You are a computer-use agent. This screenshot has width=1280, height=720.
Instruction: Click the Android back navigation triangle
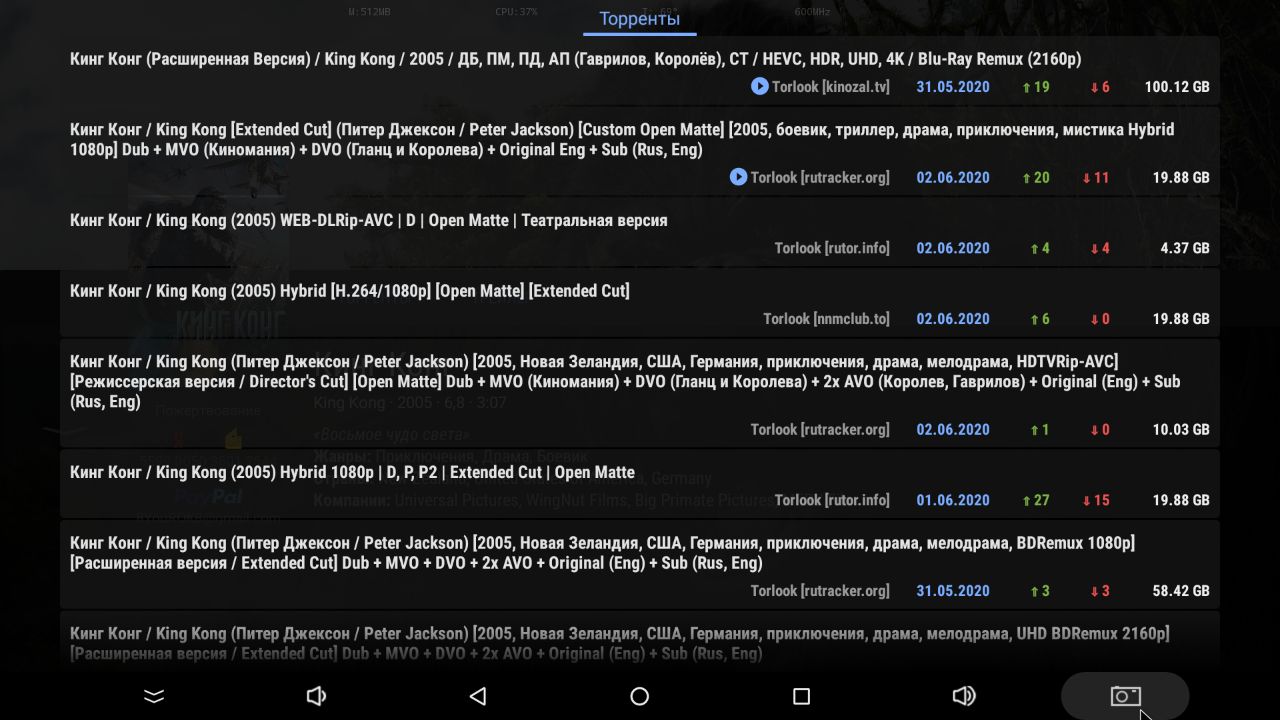[478, 696]
